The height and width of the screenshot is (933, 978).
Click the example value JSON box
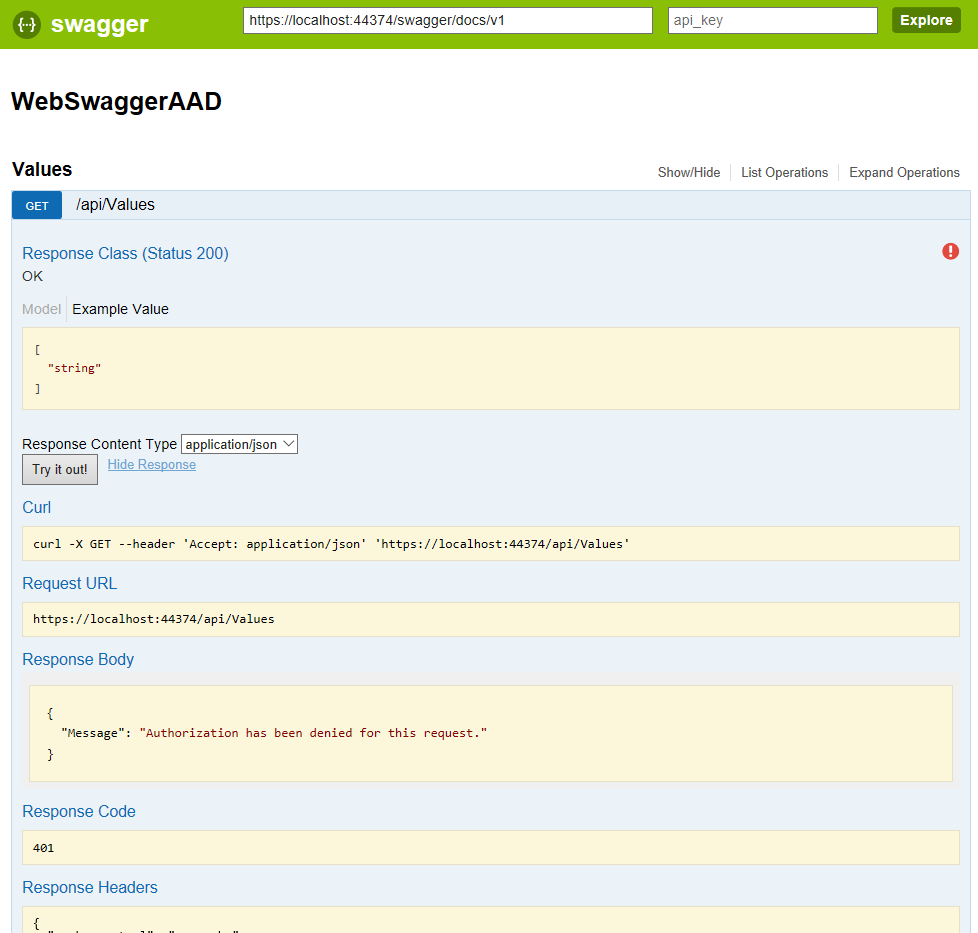[491, 369]
